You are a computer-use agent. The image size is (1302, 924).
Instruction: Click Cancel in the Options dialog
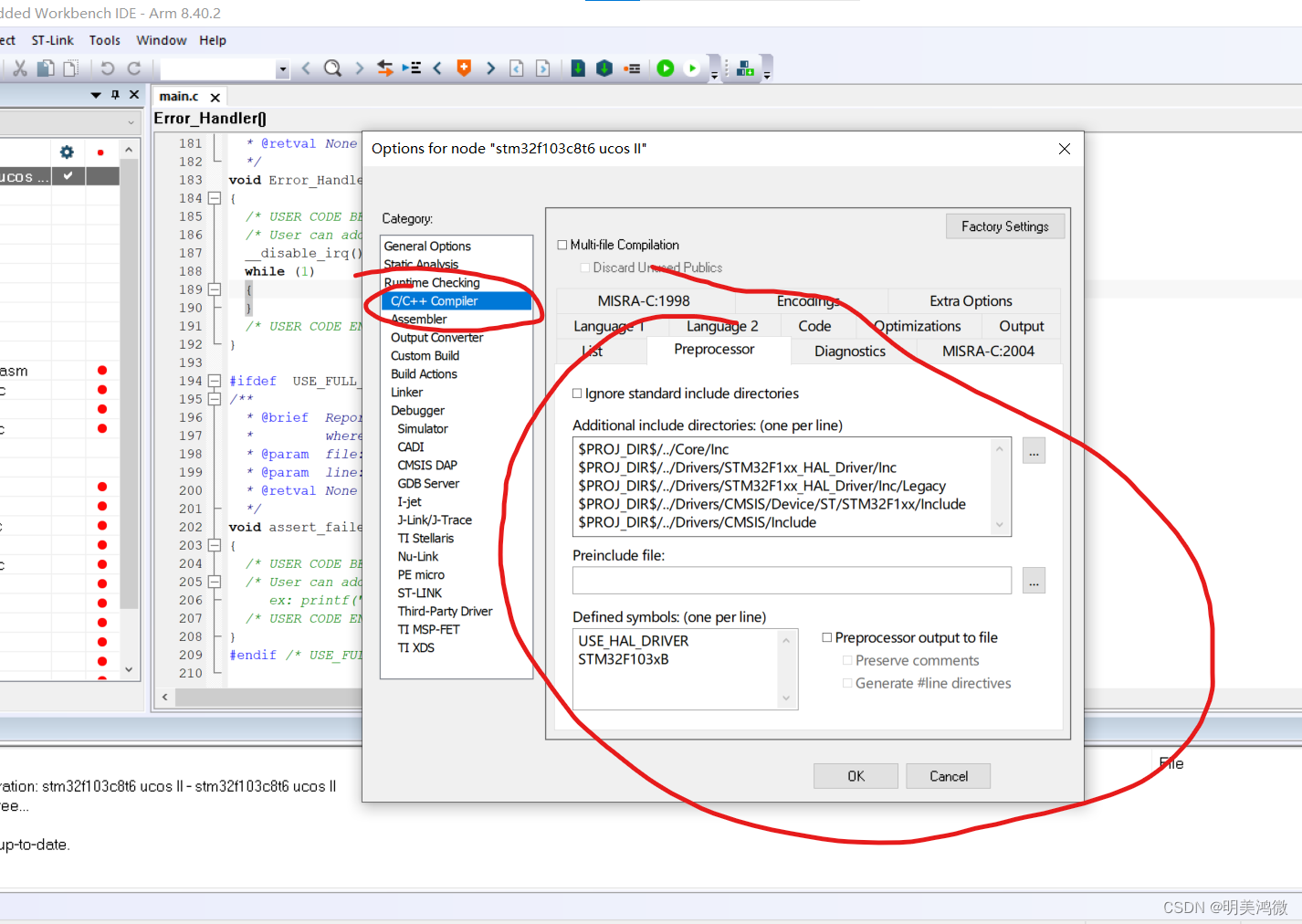coord(949,776)
